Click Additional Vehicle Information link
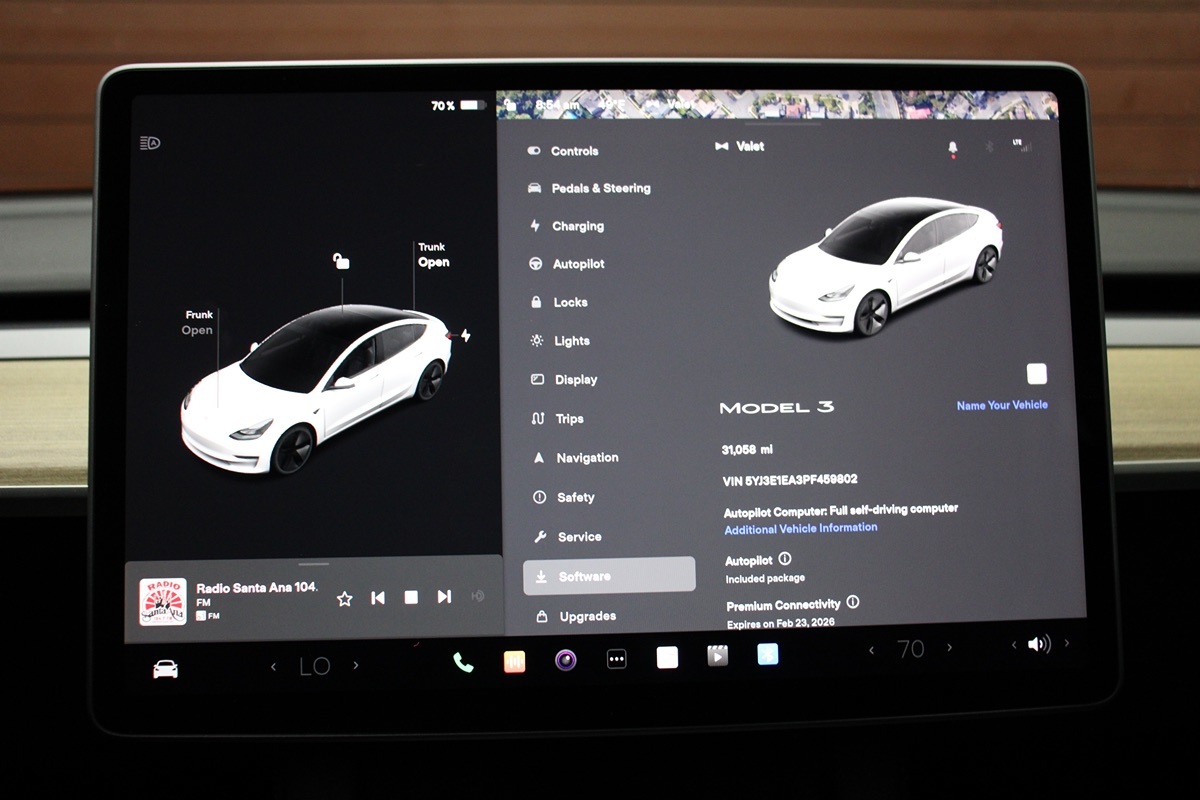The height and width of the screenshot is (800, 1200). point(800,528)
